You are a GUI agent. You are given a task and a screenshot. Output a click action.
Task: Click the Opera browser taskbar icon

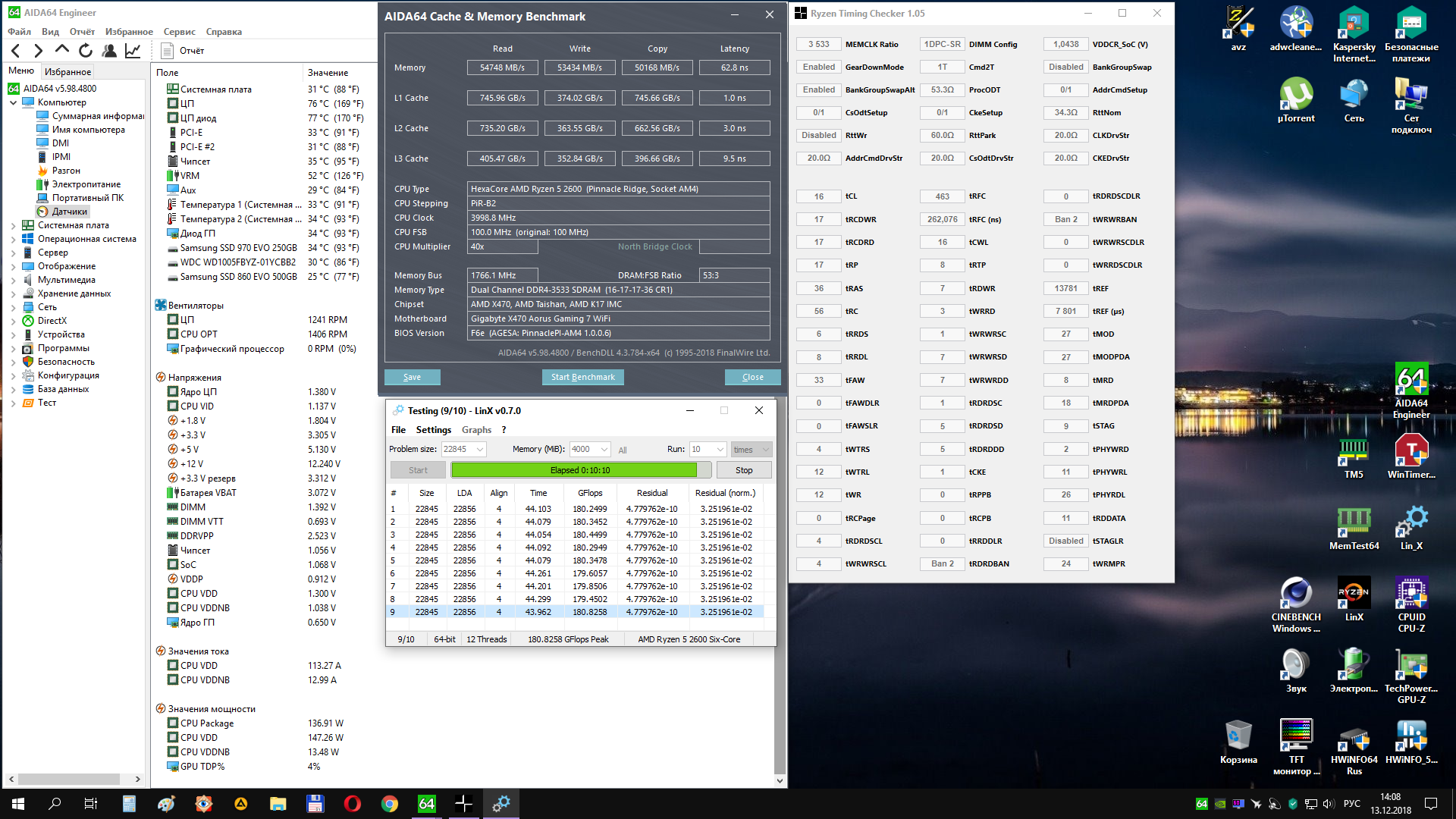[352, 804]
